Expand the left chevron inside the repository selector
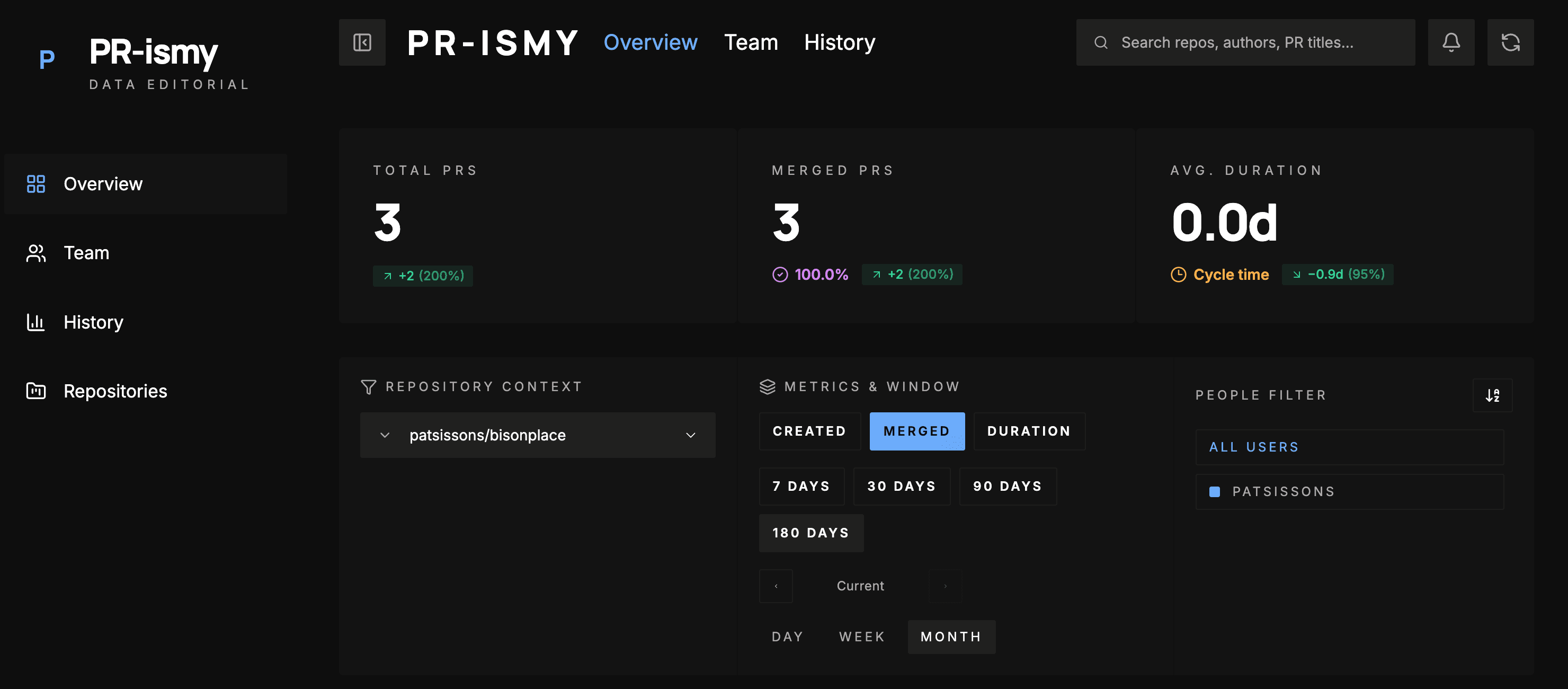Image resolution: width=1568 pixels, height=689 pixels. 385,435
